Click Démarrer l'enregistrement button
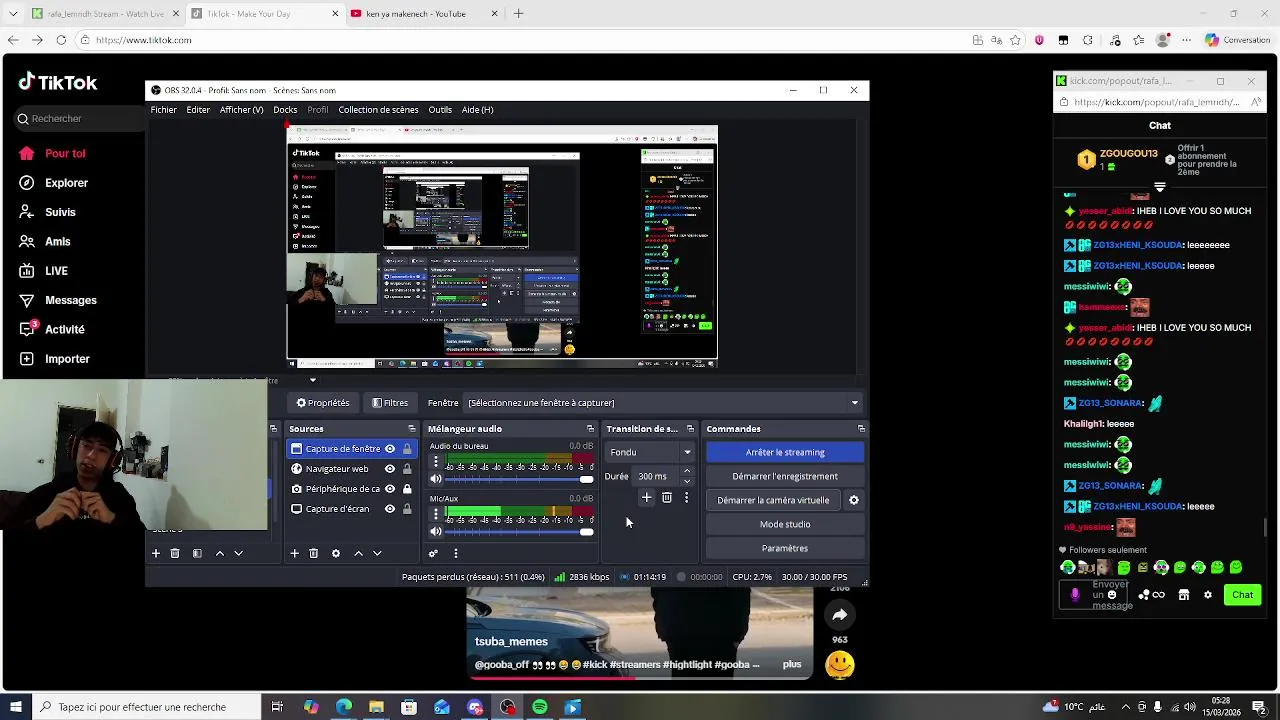 tap(785, 476)
